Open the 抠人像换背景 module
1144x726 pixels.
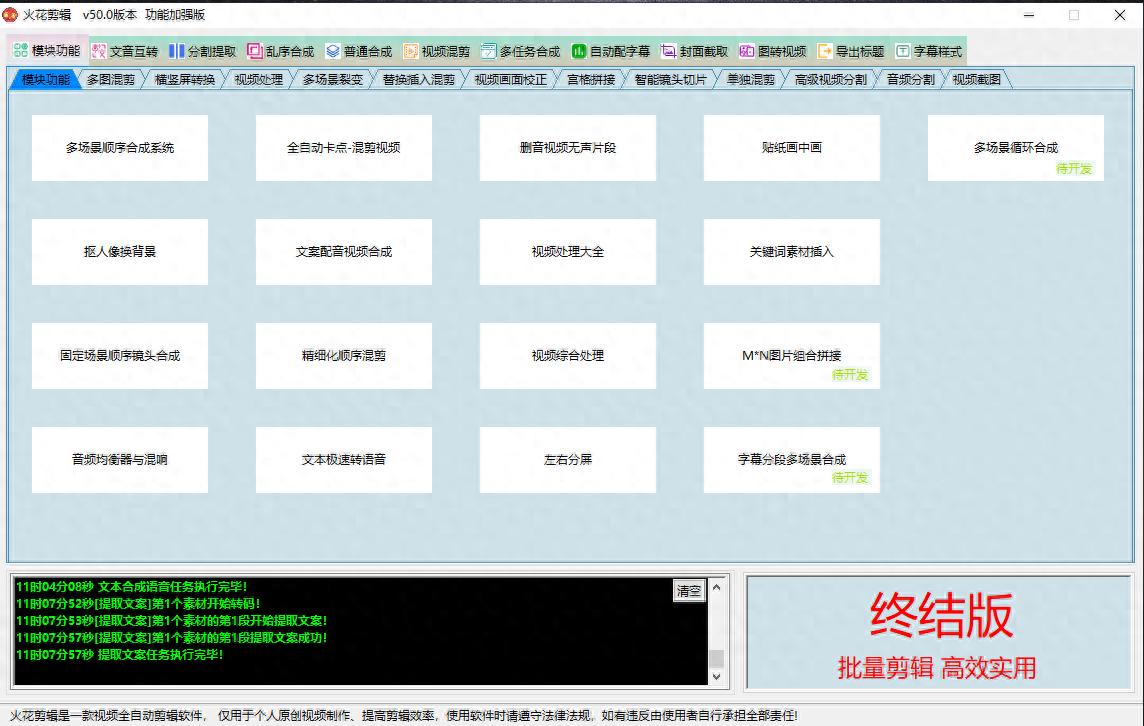[120, 252]
